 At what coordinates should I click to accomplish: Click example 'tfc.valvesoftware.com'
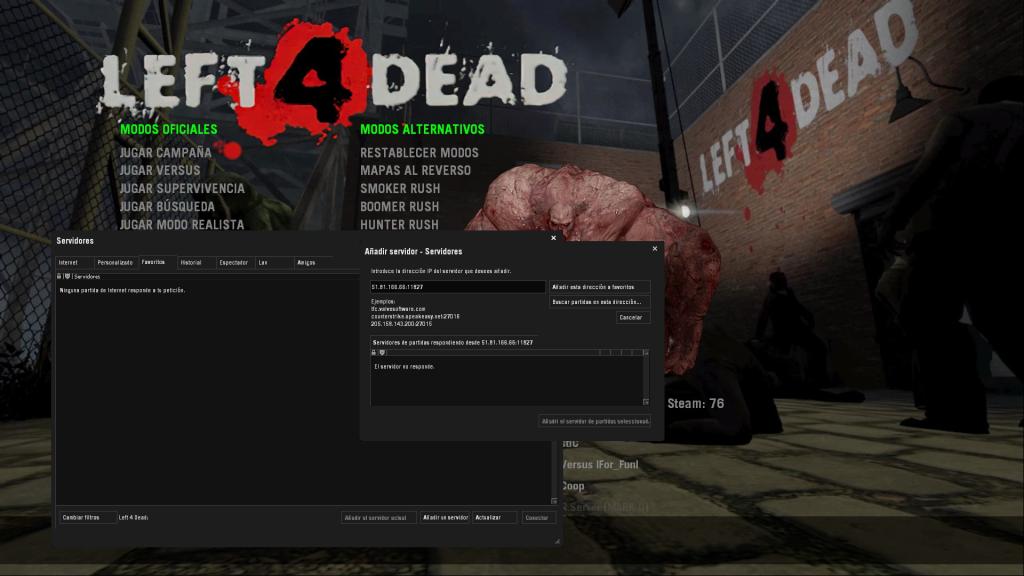point(398,309)
